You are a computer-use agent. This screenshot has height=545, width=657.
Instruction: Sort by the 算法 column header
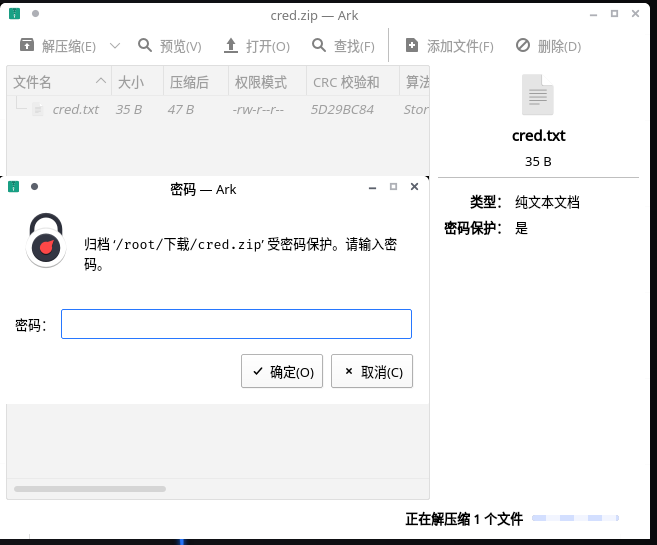coord(415,82)
